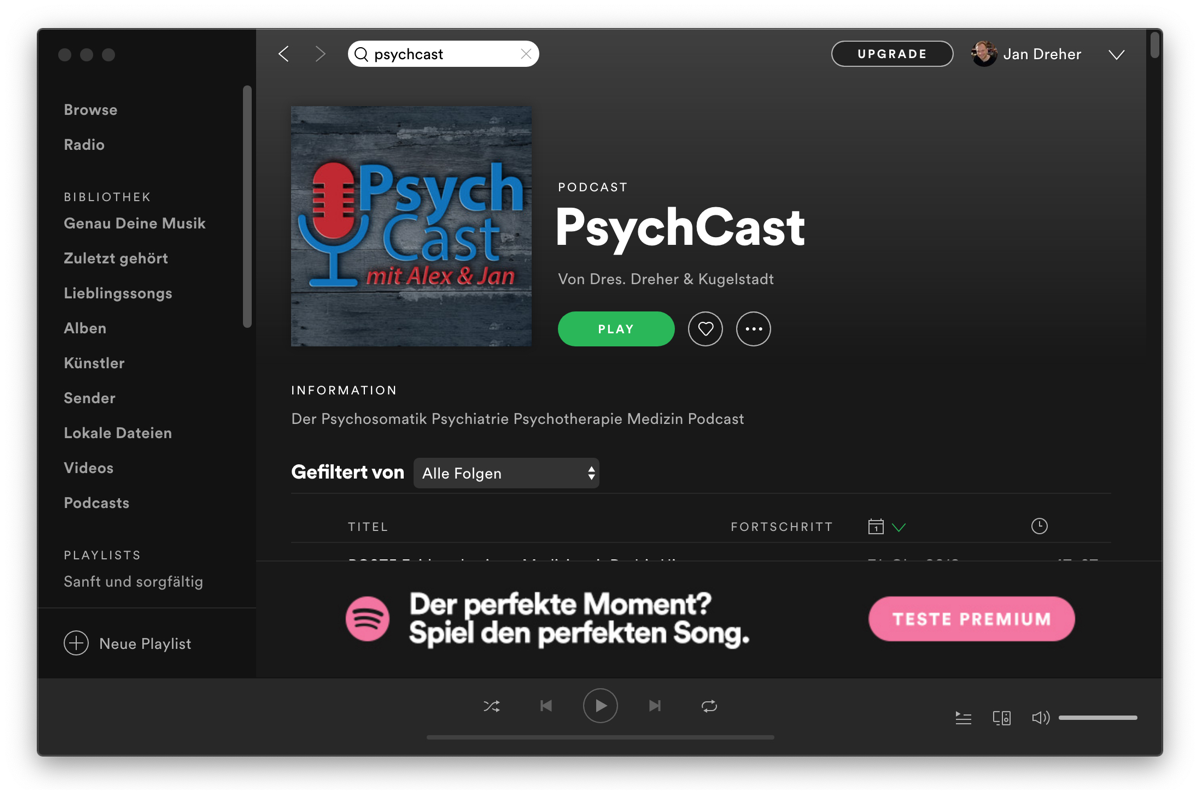
Task: Open Podcasts in the sidebar
Action: (96, 502)
